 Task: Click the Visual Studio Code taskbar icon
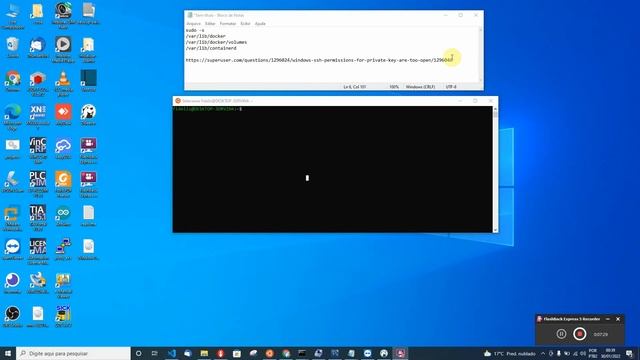point(172,353)
